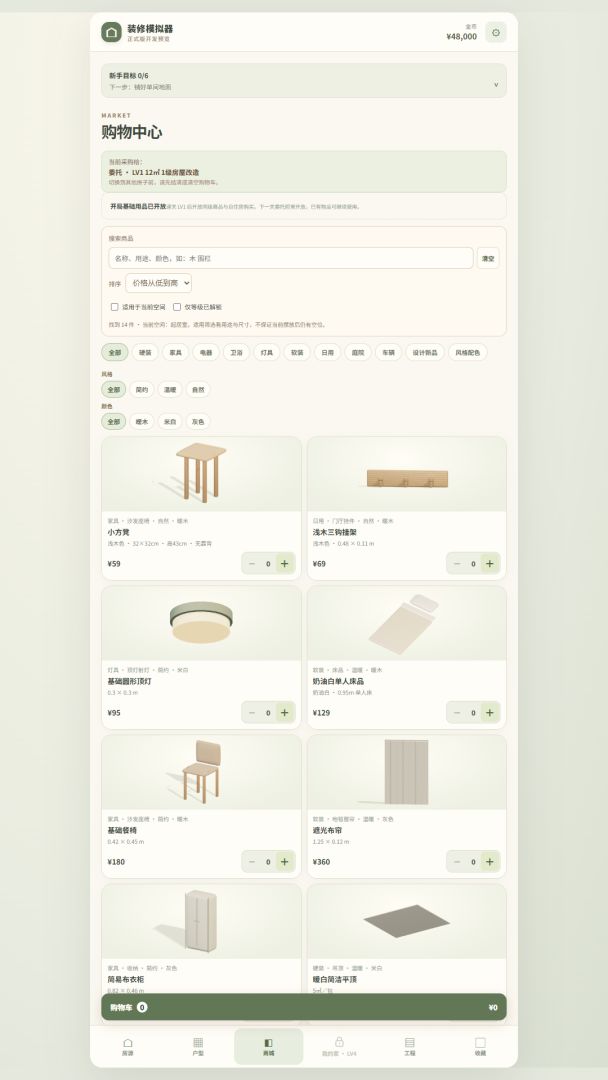Open the 价格从低到高 sort dropdown
608x1080 pixels.
pos(158,283)
